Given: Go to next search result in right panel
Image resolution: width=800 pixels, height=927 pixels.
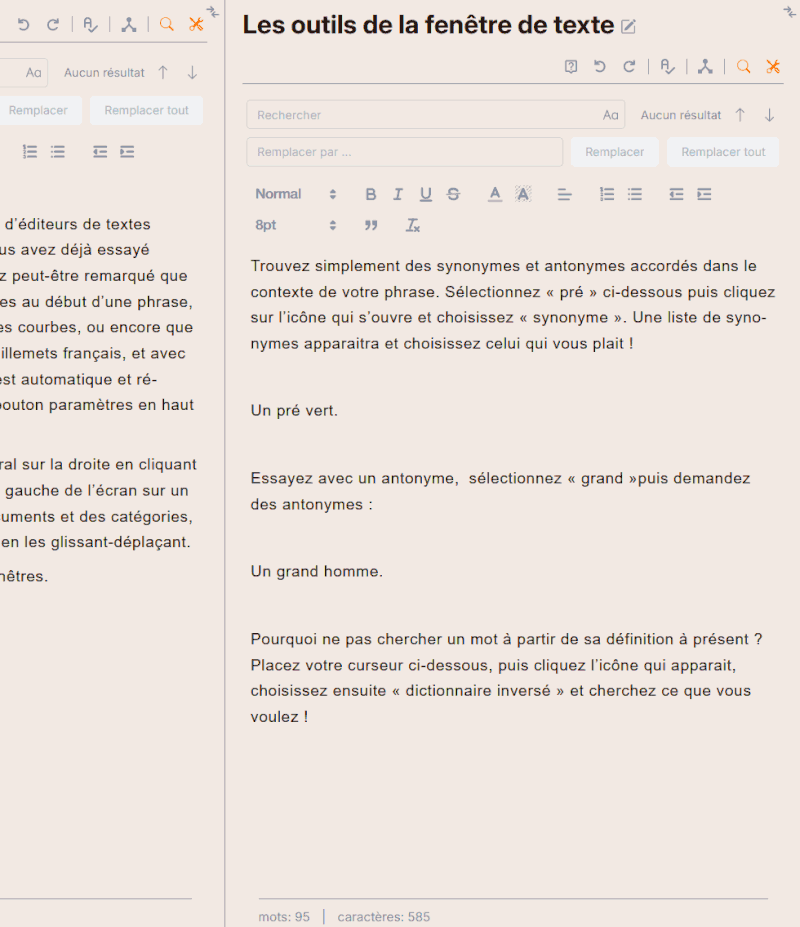Looking at the screenshot, I should tap(769, 115).
